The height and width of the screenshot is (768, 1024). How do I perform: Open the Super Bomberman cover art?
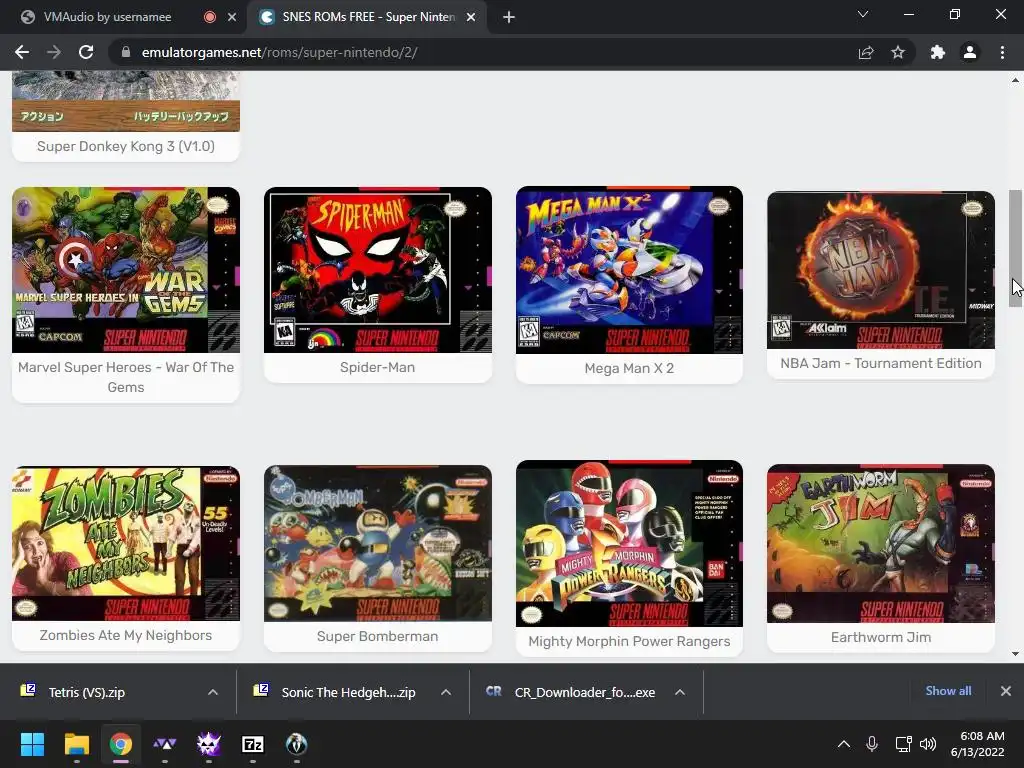click(x=377, y=543)
